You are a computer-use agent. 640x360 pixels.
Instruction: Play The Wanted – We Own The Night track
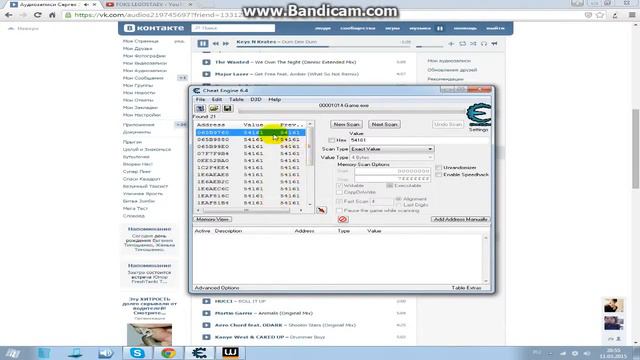[x=206, y=62]
